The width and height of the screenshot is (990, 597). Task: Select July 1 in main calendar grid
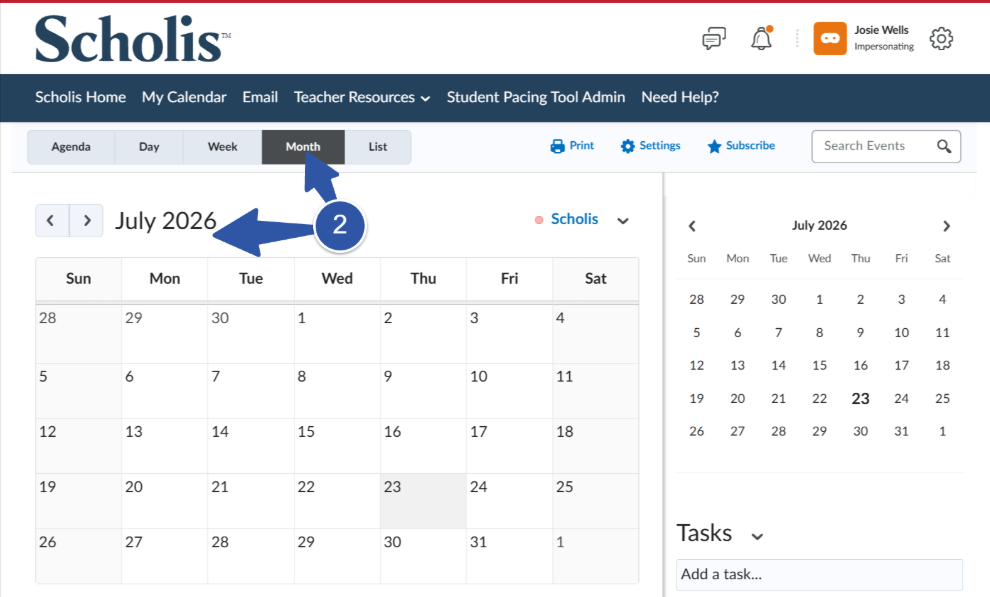pos(337,334)
